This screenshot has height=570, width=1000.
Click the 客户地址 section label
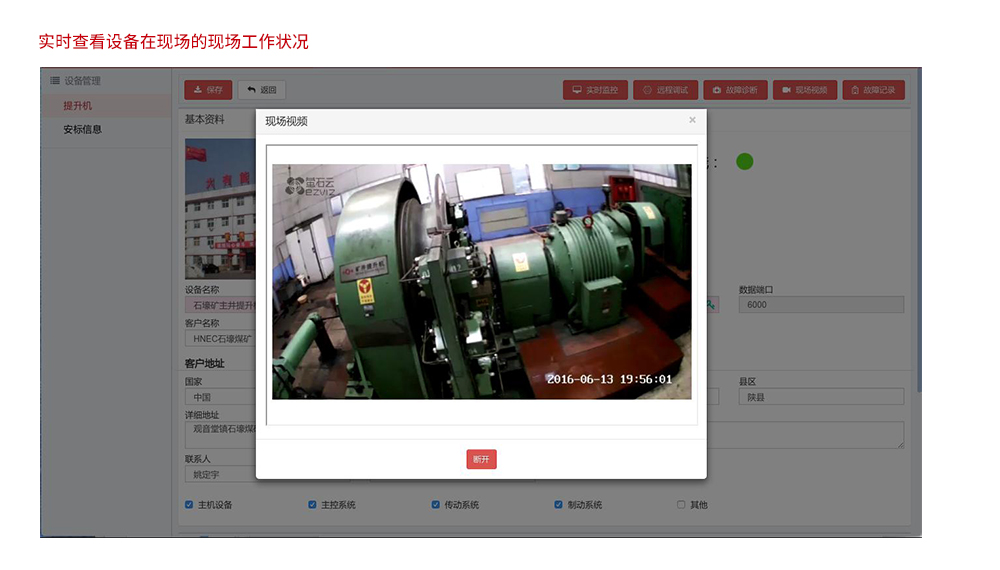pos(204,363)
